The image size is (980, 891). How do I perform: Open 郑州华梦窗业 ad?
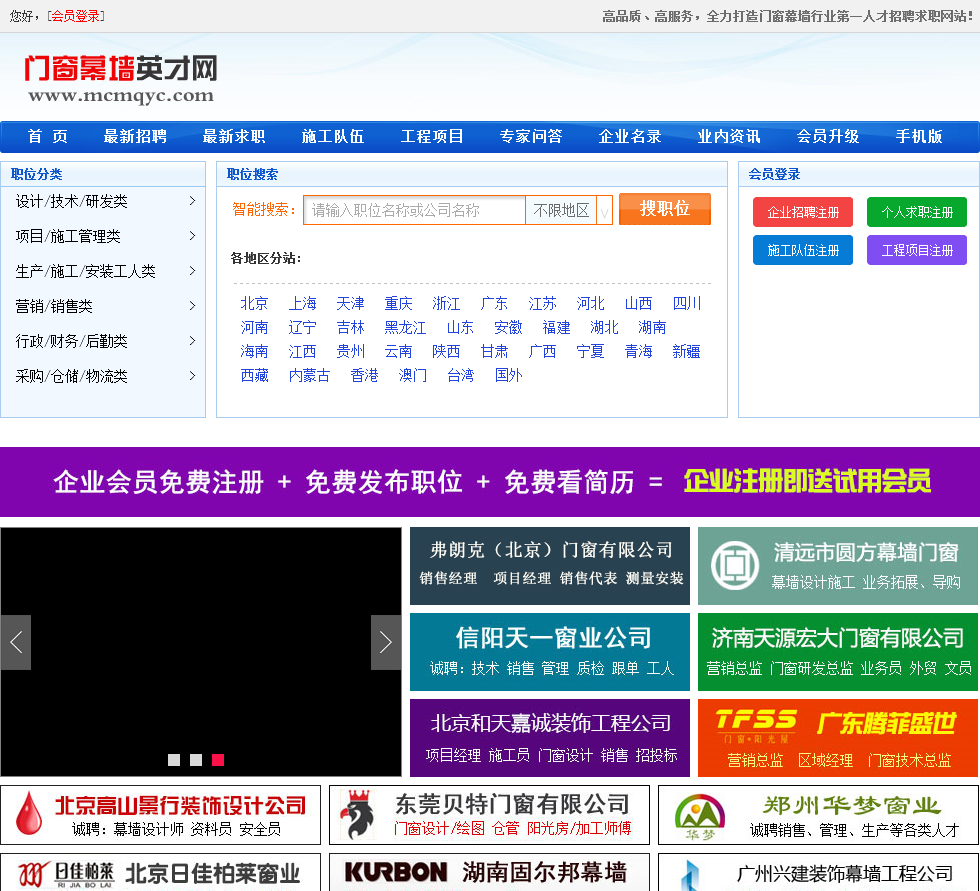(x=819, y=815)
